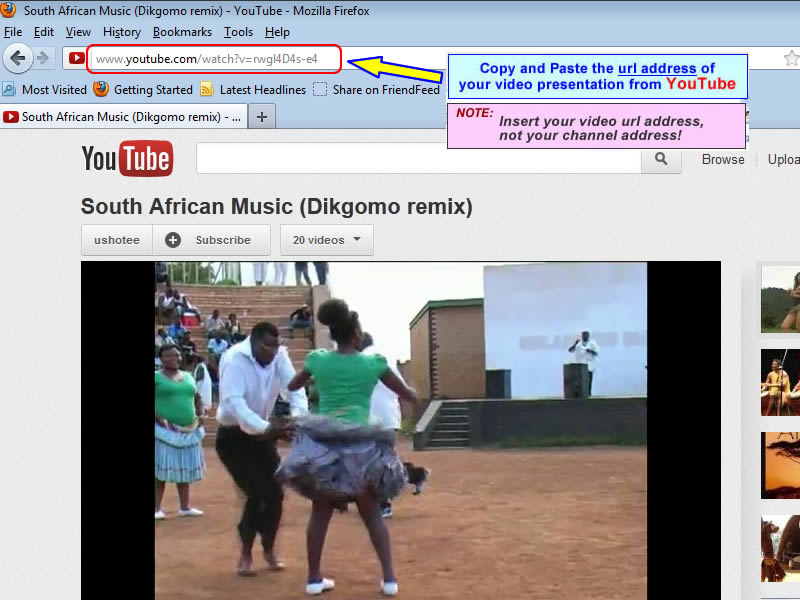800x600 pixels.
Task: Open the History menu
Action: [x=122, y=32]
